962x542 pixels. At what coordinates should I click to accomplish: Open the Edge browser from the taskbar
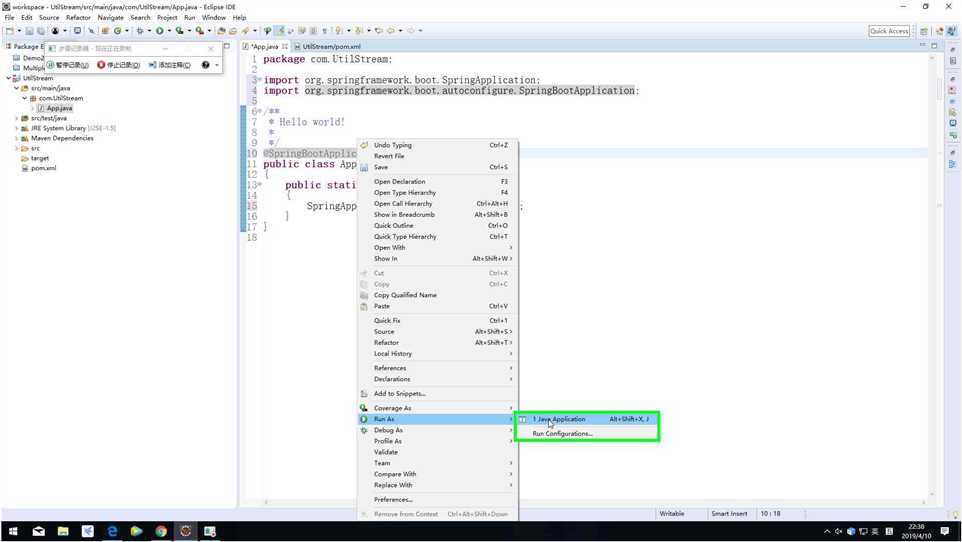[x=112, y=531]
